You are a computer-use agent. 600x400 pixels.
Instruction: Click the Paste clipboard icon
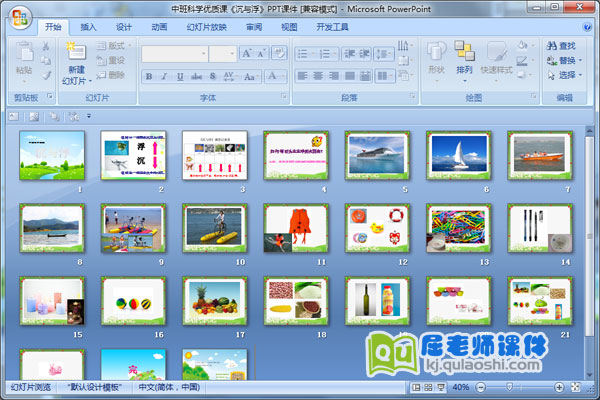click(x=24, y=52)
